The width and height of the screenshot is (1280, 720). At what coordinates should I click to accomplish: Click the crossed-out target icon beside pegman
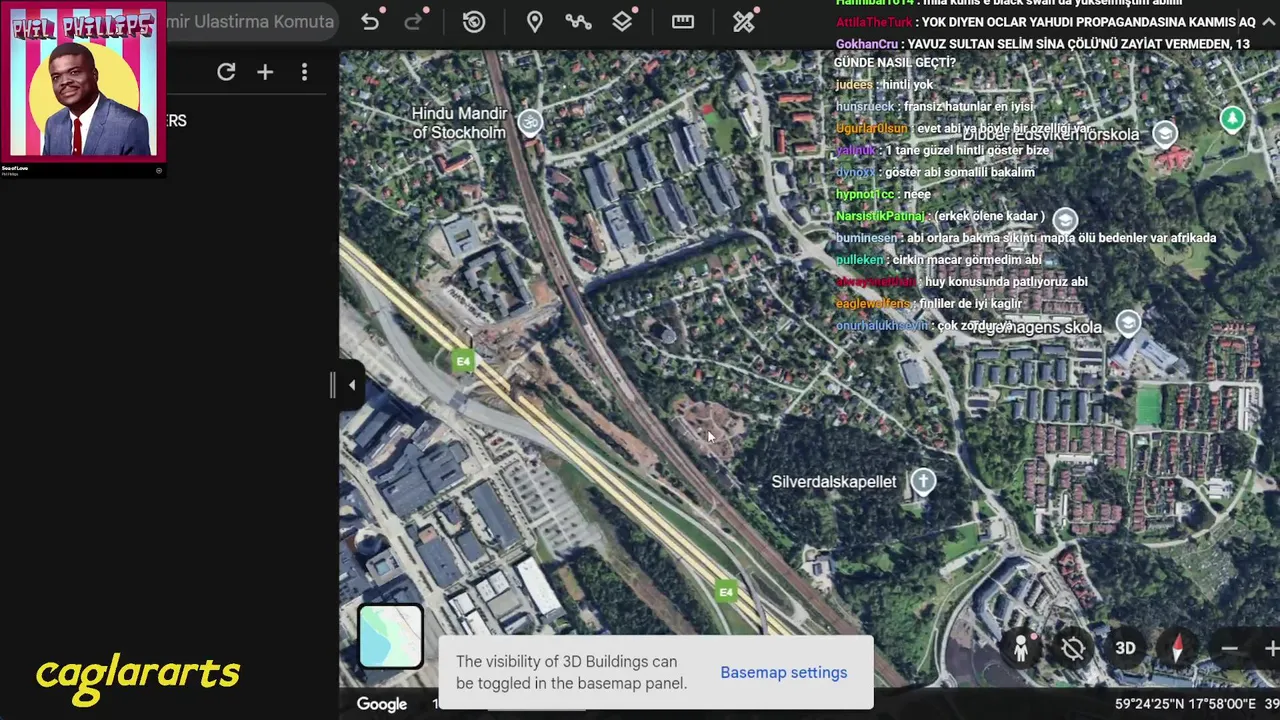click(1073, 648)
